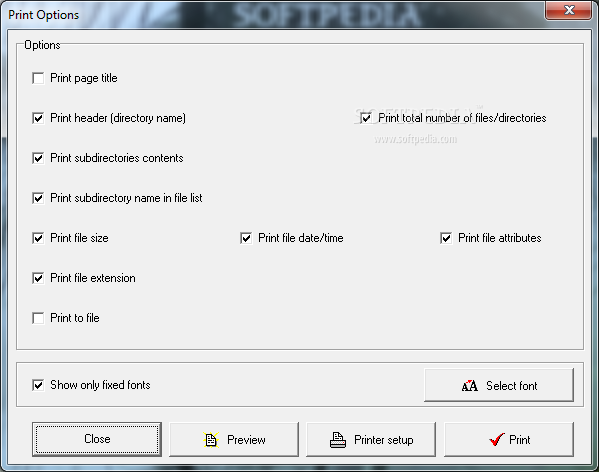Uncheck Print file attributes

pos(446,238)
